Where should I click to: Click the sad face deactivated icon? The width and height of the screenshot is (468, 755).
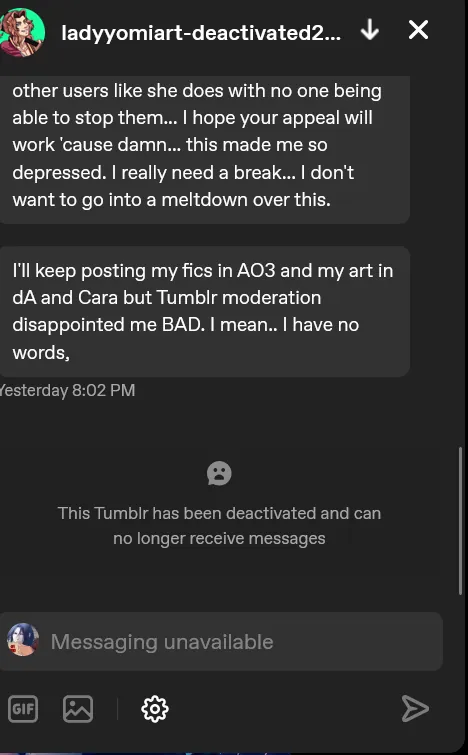[x=219, y=473]
